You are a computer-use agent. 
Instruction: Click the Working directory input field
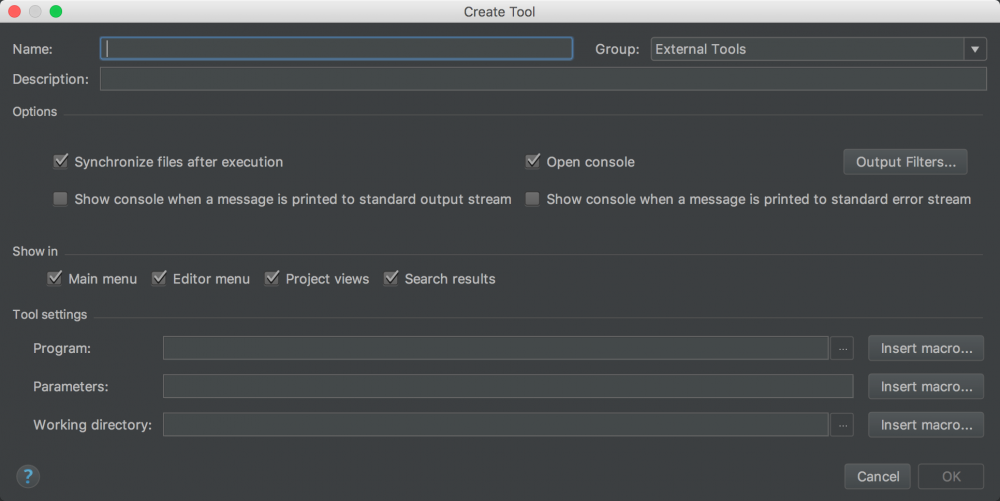tap(496, 425)
